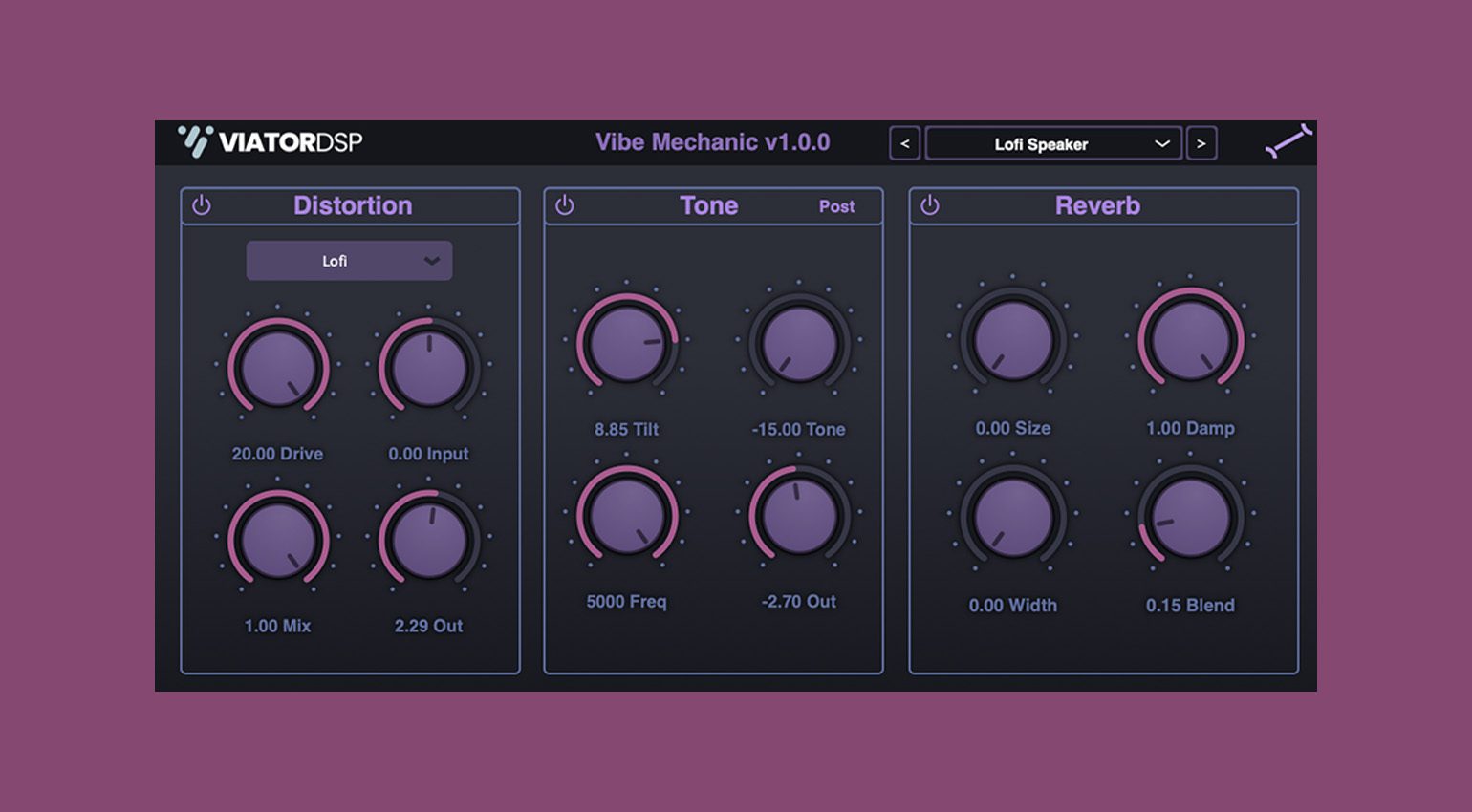This screenshot has width=1472, height=812.
Task: Click the reverb Size knob
Action: (x=1013, y=339)
